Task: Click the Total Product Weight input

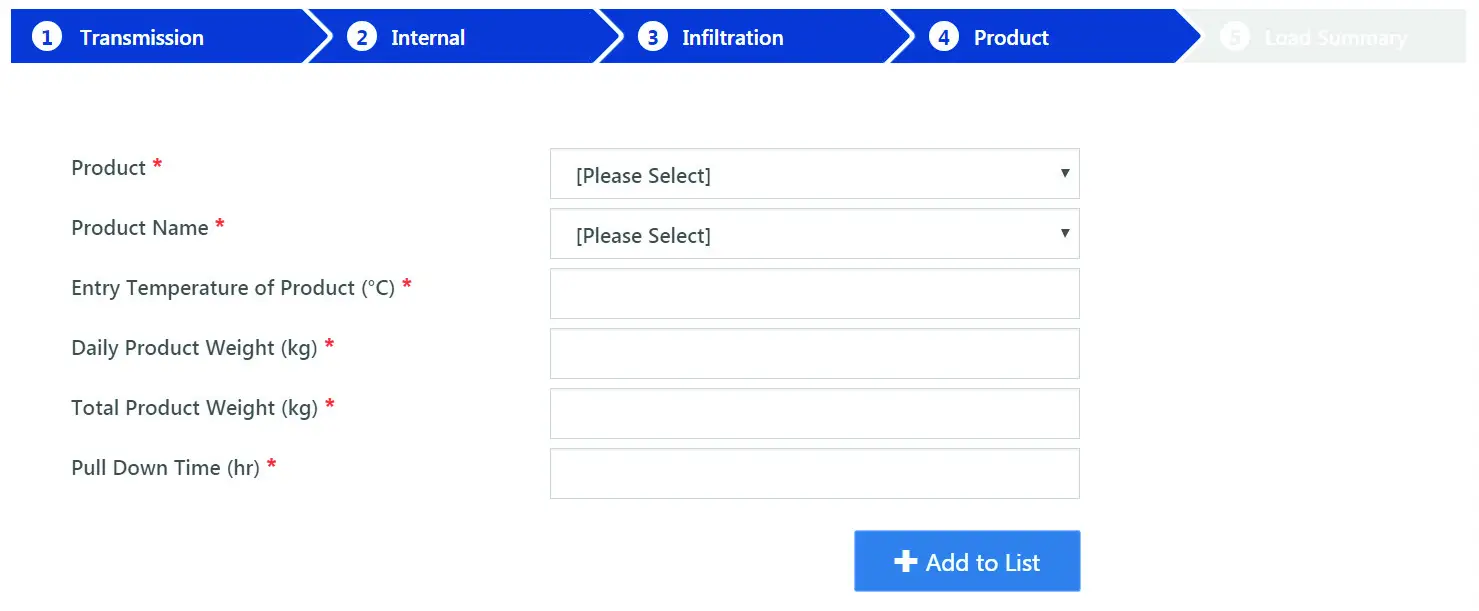Action: pos(814,414)
